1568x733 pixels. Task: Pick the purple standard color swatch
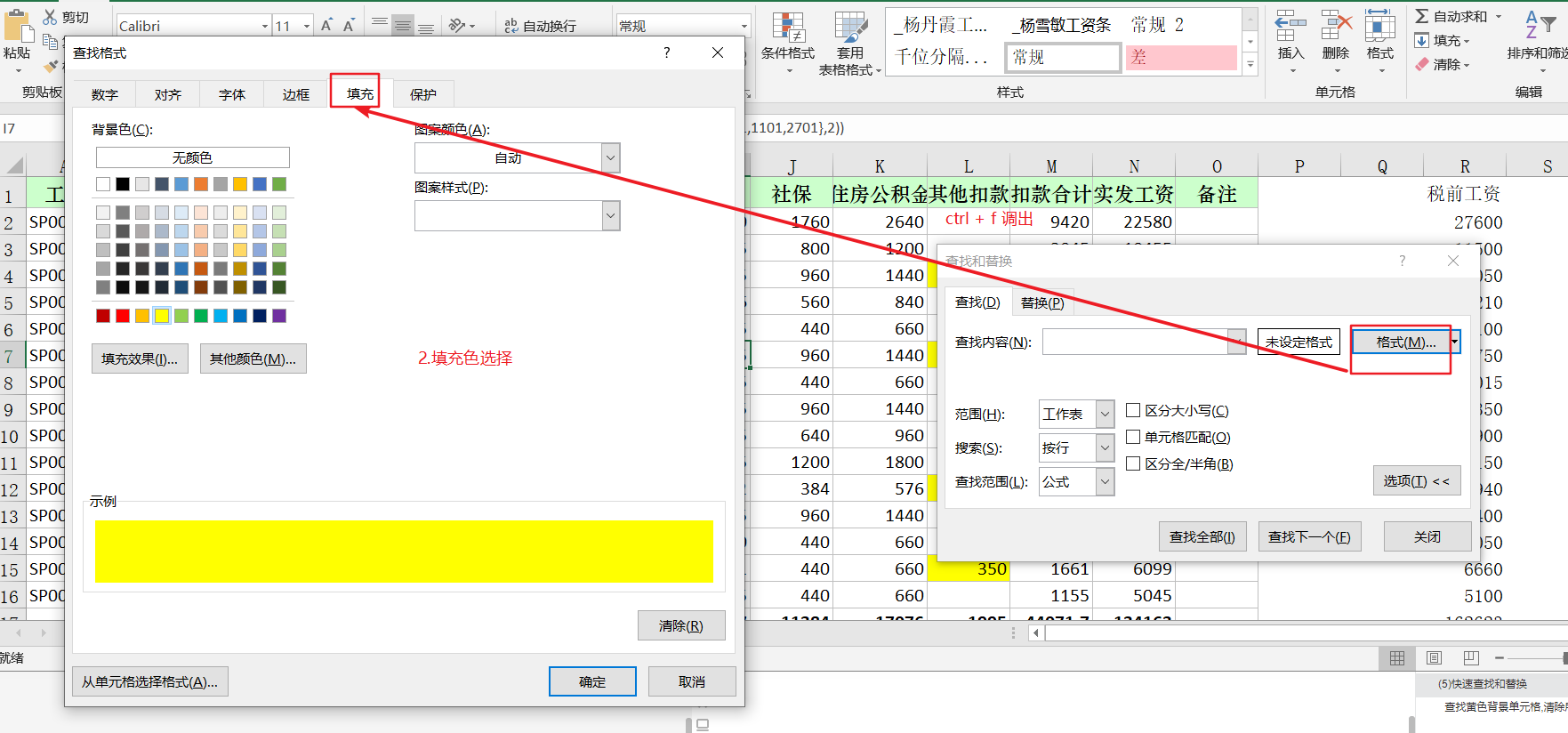point(279,315)
